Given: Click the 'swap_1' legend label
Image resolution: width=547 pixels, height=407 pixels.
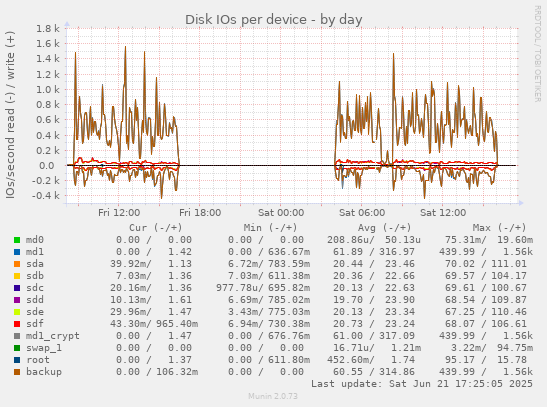Looking at the screenshot, I should 44,348.
